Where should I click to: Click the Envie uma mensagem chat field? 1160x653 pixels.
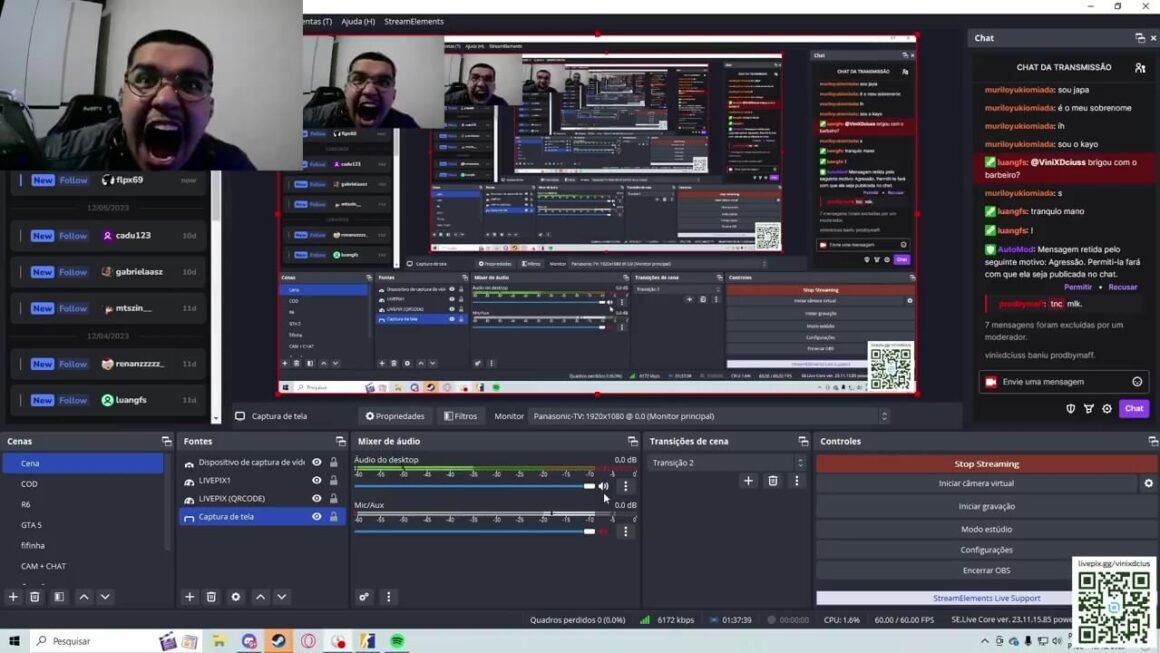coord(1058,382)
